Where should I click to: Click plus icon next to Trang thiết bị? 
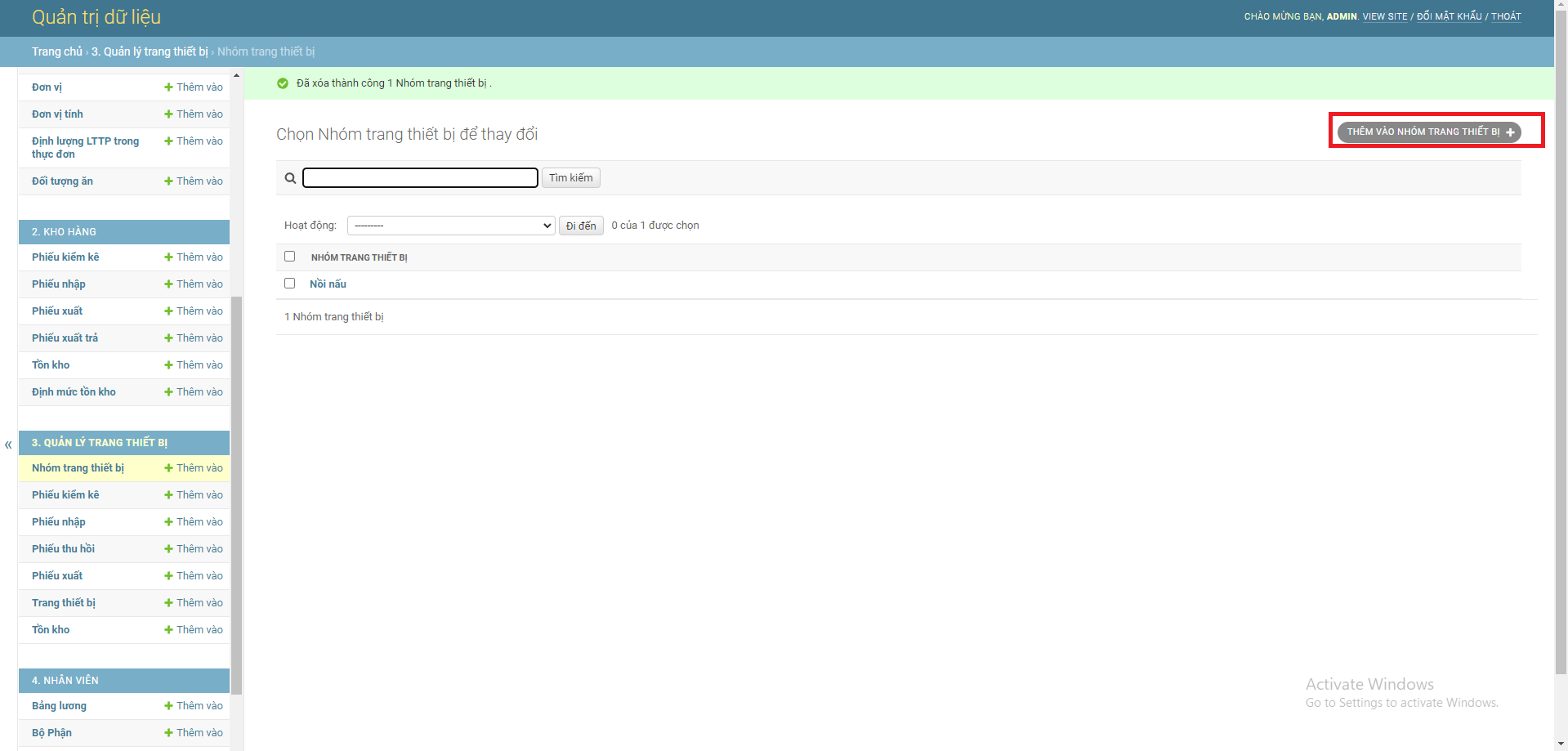click(168, 602)
